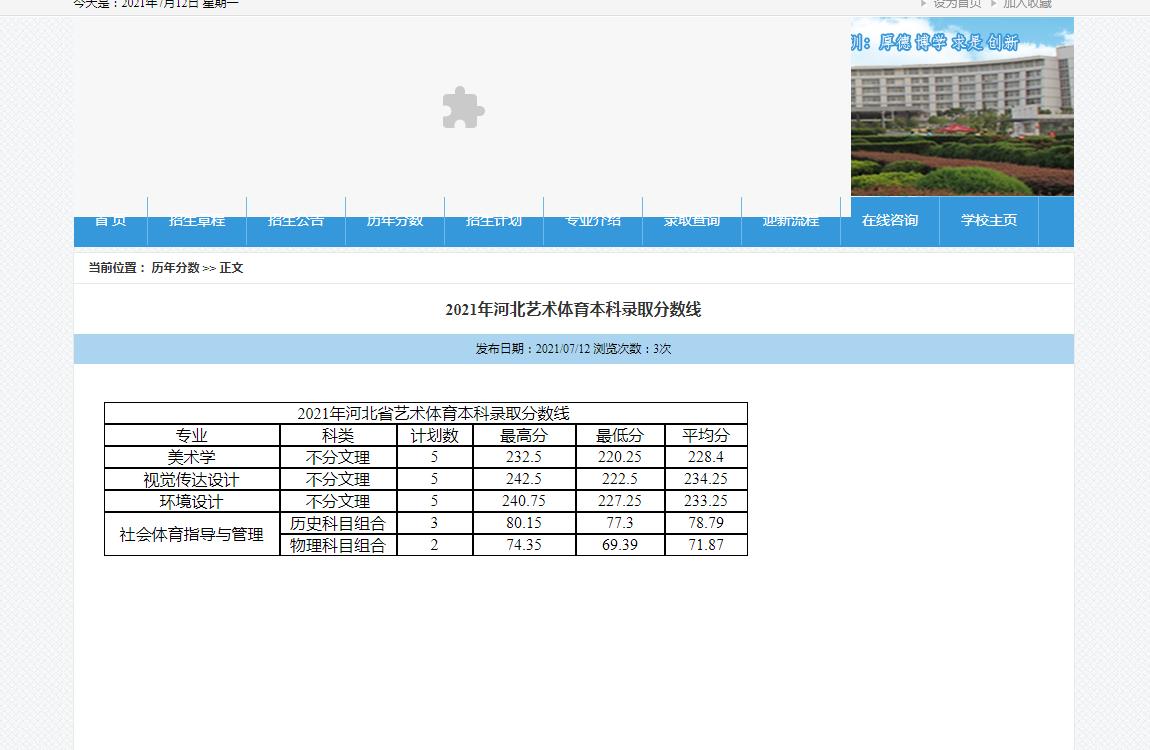Click the 计划数 column header

click(435, 435)
